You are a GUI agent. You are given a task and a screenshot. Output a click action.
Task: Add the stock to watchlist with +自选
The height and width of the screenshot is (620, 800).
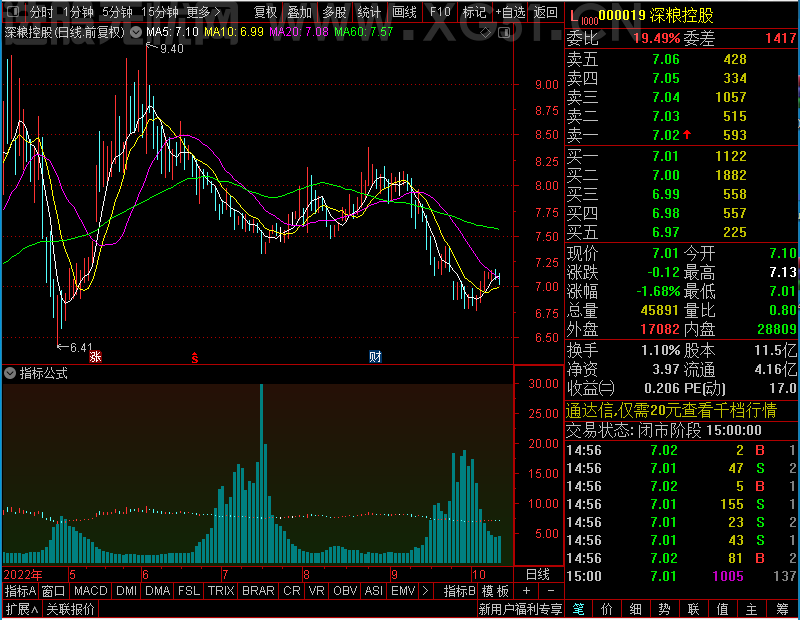510,12
